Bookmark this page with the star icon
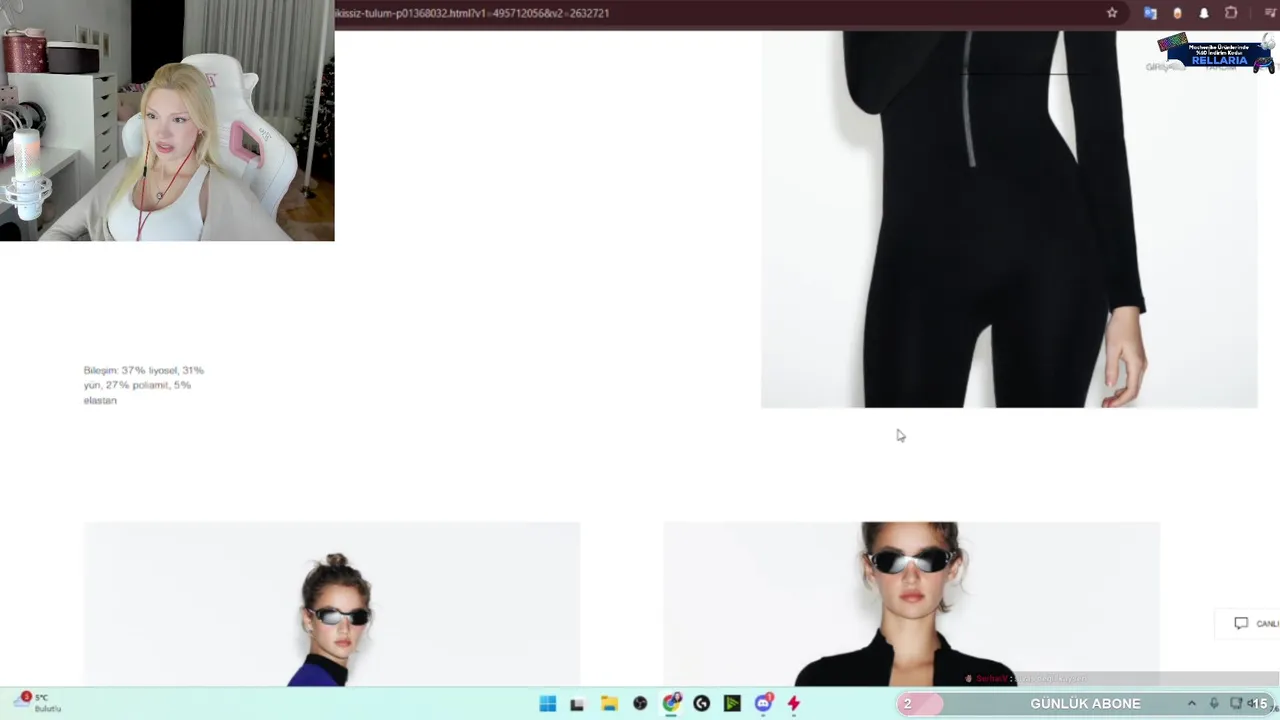1280x720 pixels. pos(1112,13)
